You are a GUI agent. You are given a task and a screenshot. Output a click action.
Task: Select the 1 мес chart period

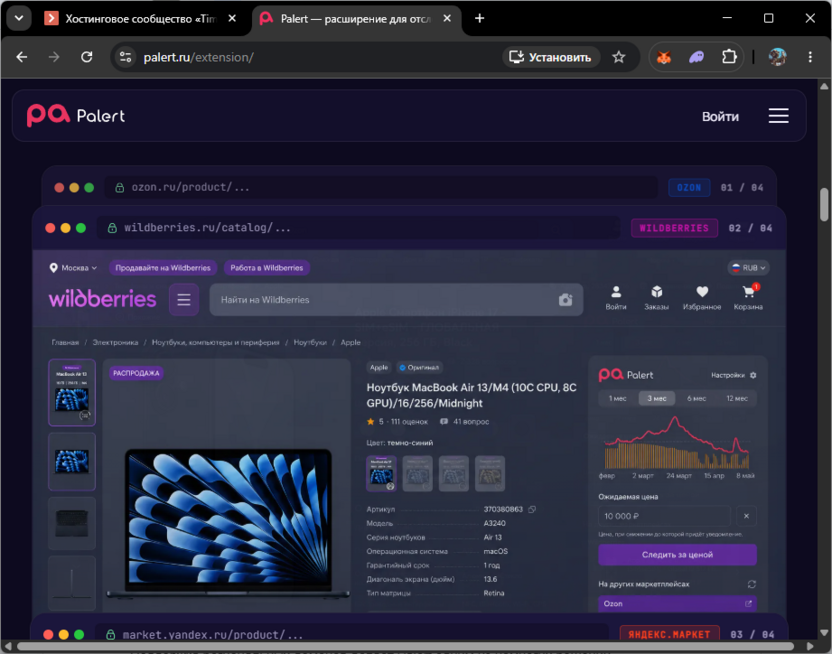click(618, 398)
